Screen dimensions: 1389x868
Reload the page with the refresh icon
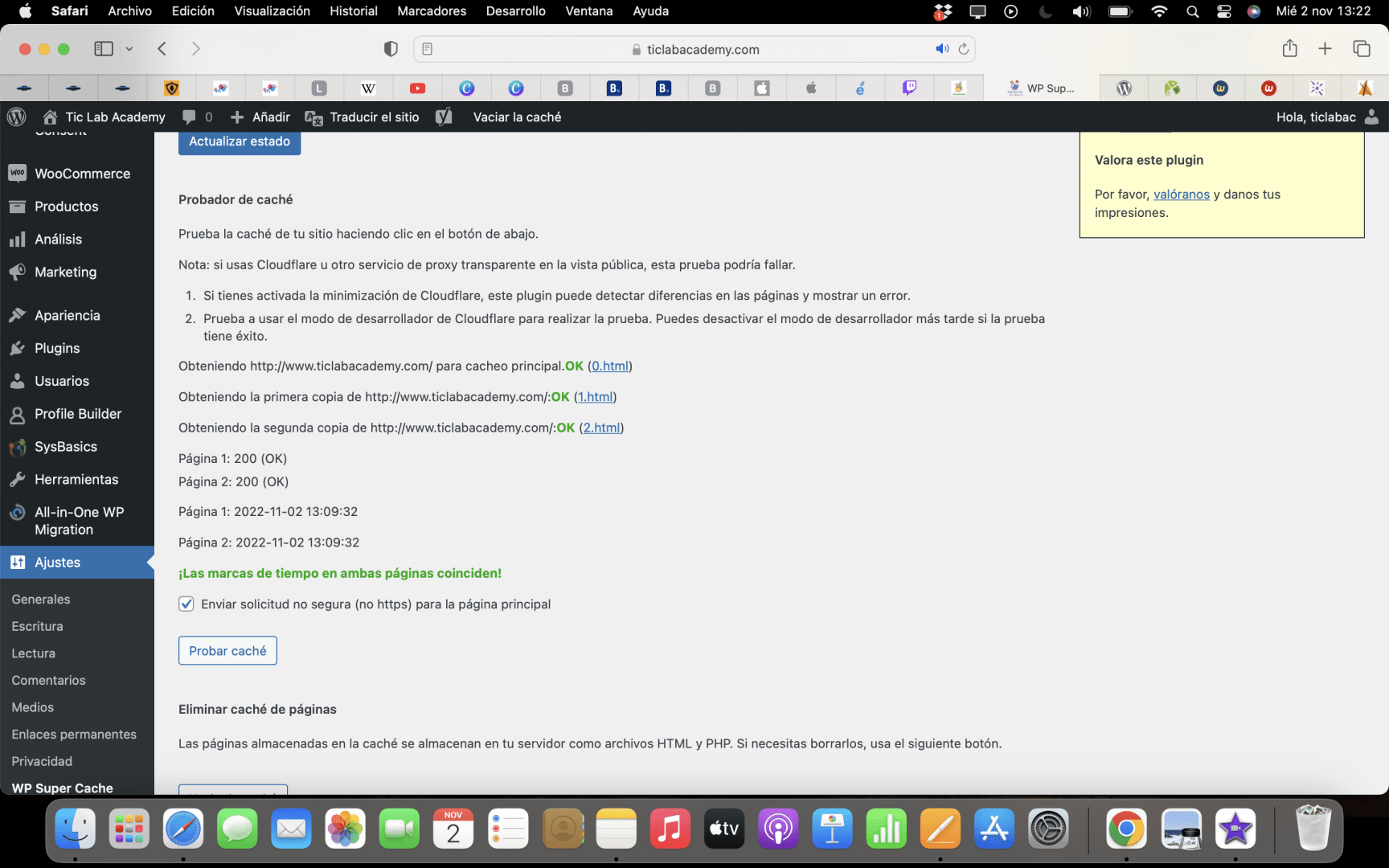pos(964,49)
